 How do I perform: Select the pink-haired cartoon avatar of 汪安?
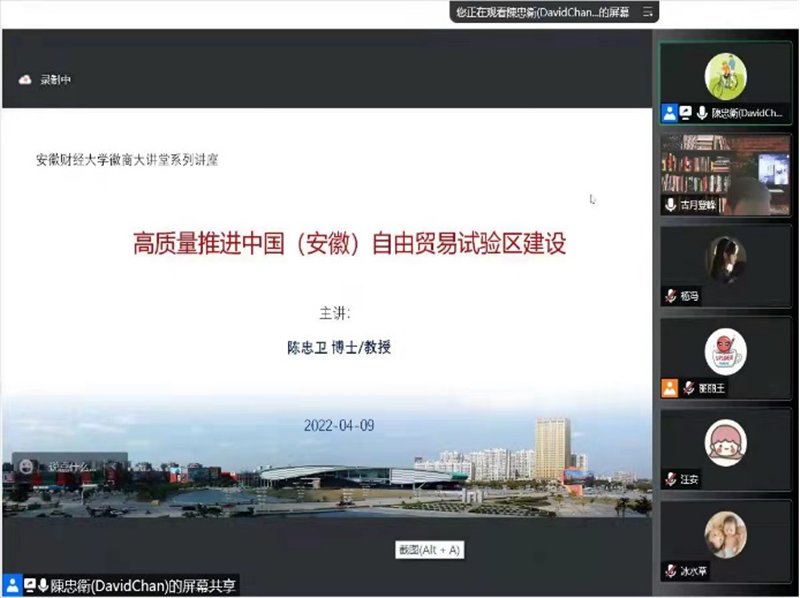pos(726,443)
